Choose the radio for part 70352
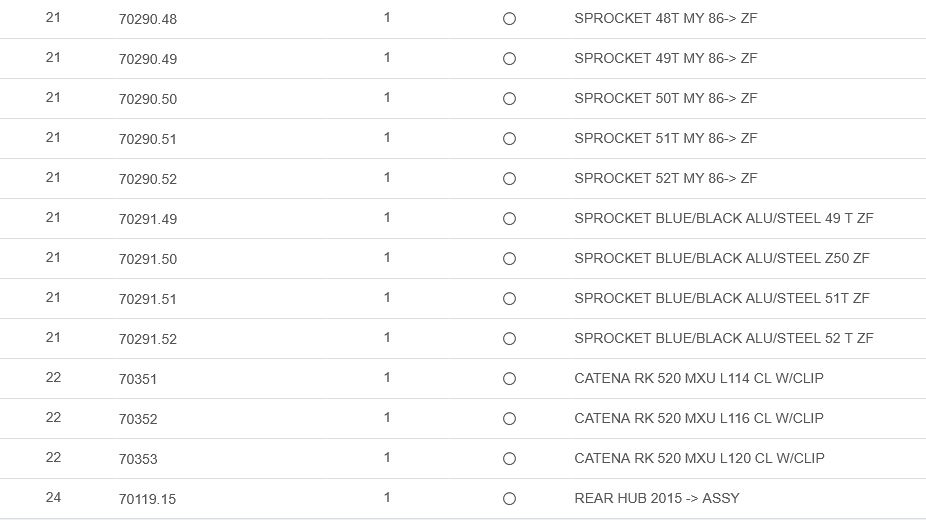This screenshot has height=520, width=926. (x=509, y=419)
